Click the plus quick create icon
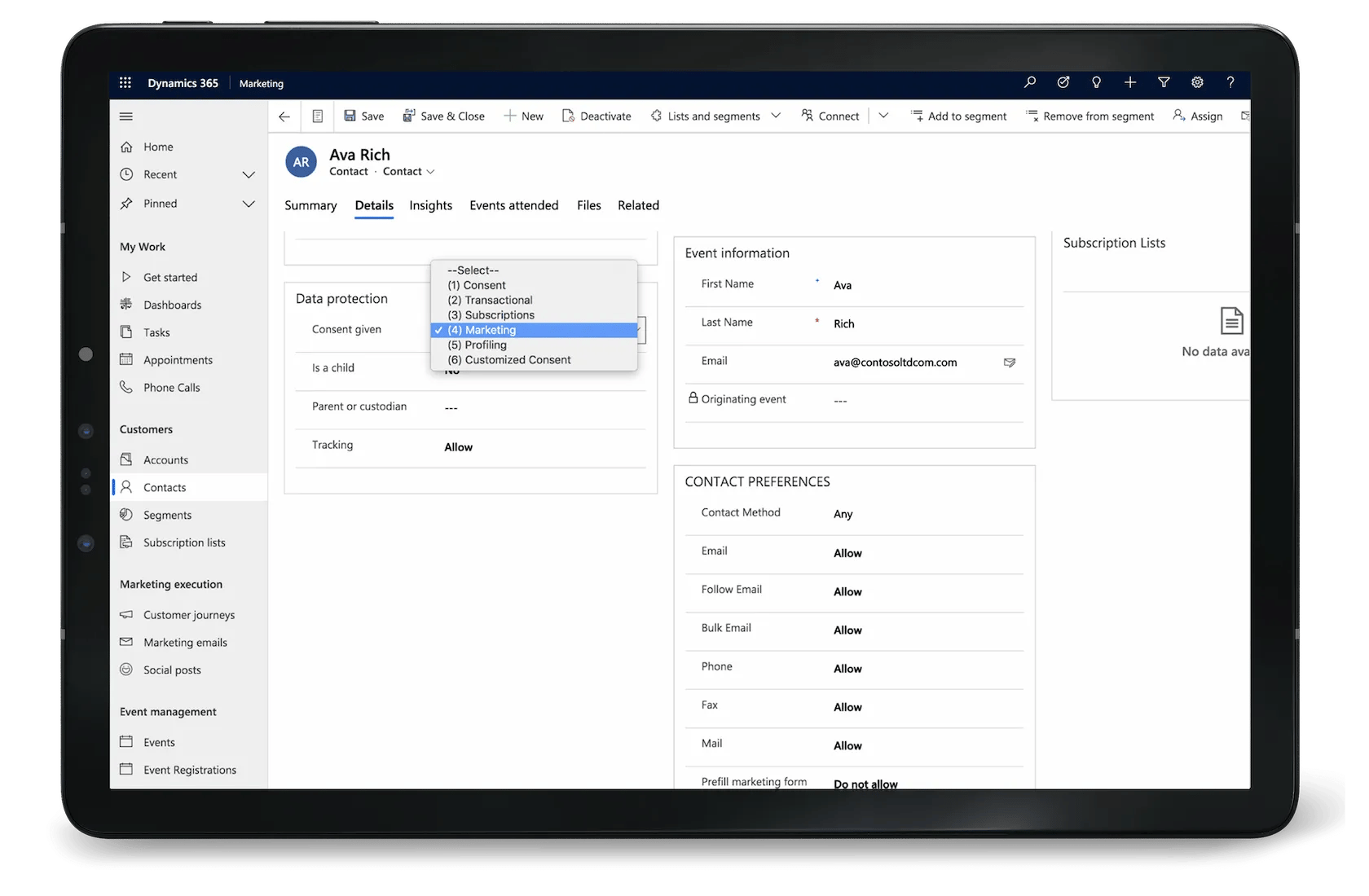 pos(1130,82)
